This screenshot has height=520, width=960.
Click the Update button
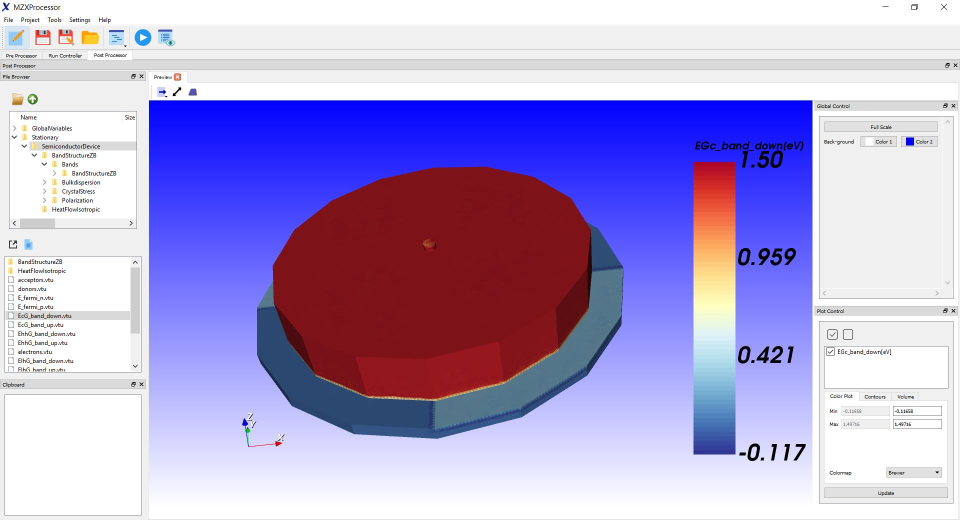click(885, 493)
